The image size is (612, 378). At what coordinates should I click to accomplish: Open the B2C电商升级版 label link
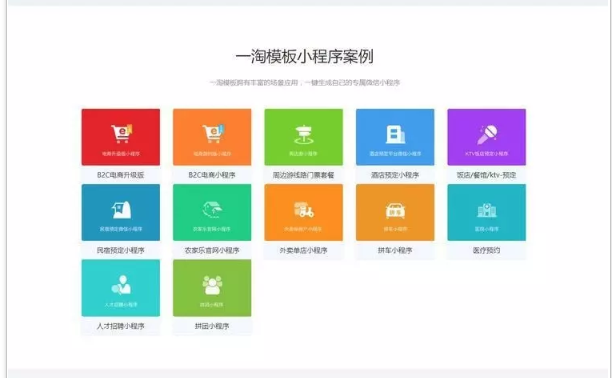pos(121,175)
